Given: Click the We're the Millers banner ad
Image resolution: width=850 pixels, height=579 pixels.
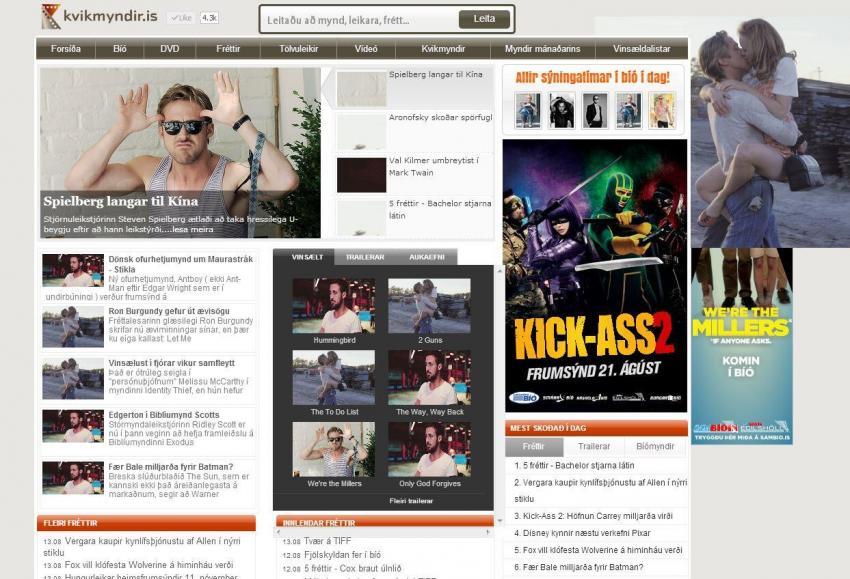Looking at the screenshot, I should point(742,346).
